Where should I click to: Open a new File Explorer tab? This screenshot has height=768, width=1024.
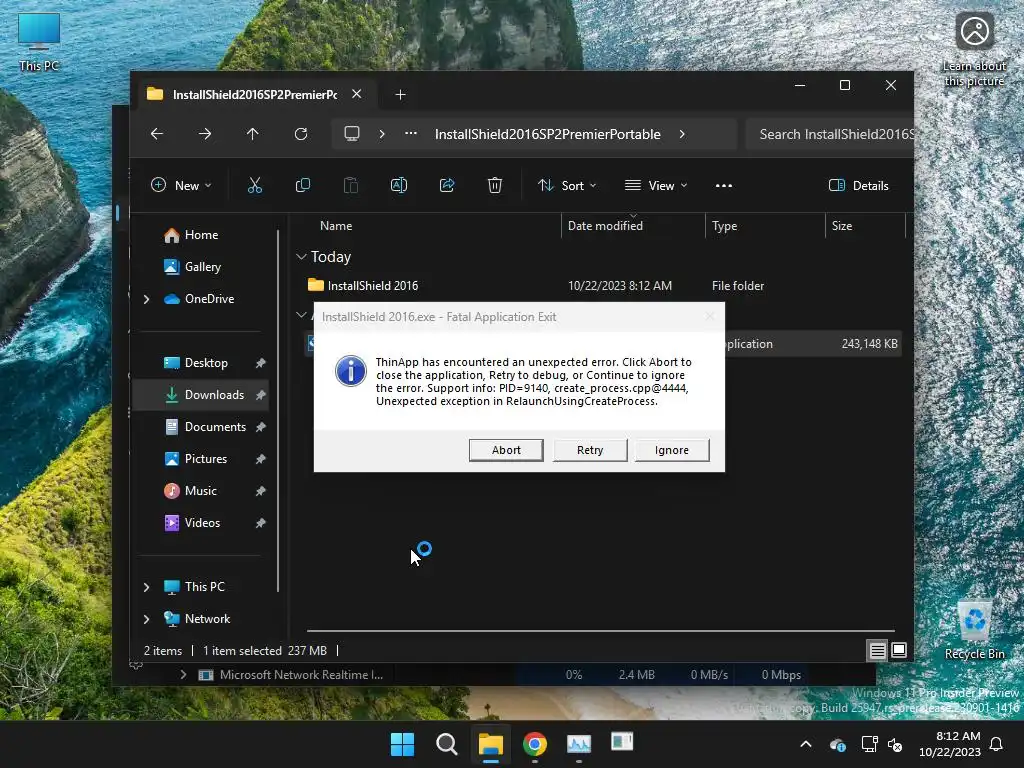tap(400, 95)
